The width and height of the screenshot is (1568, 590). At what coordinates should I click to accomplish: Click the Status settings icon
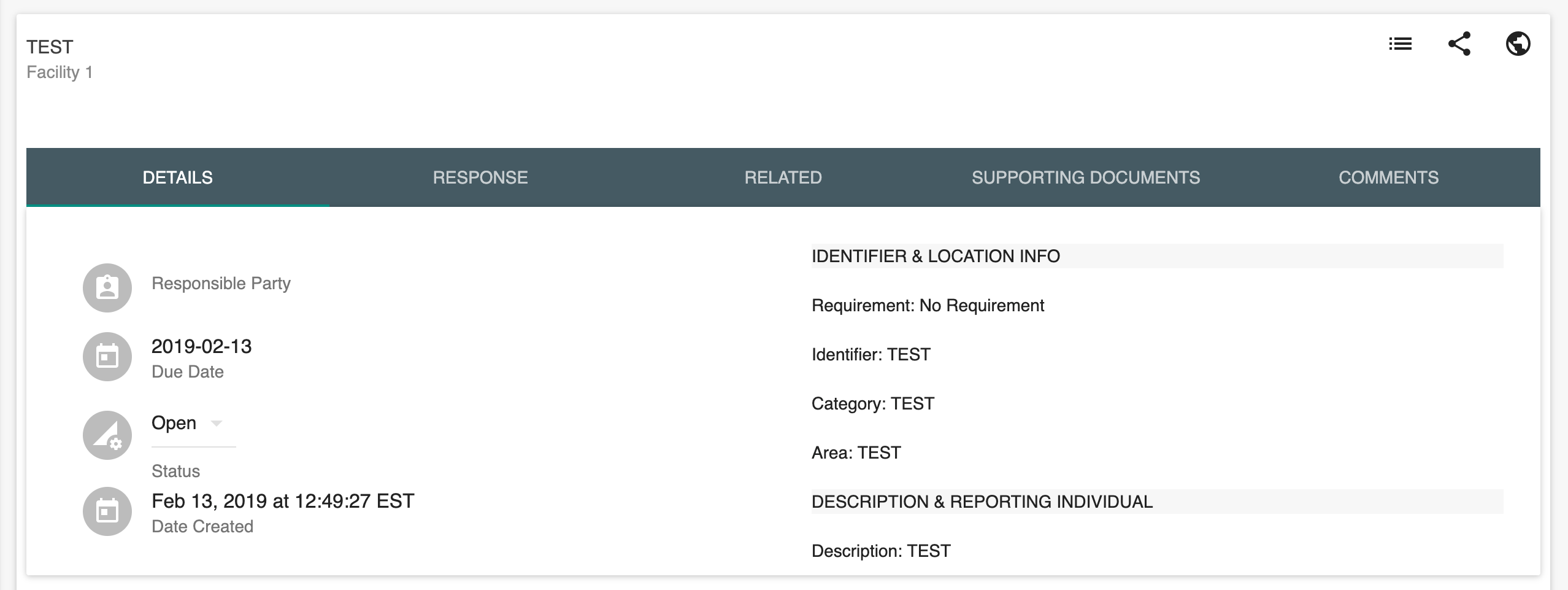[107, 435]
